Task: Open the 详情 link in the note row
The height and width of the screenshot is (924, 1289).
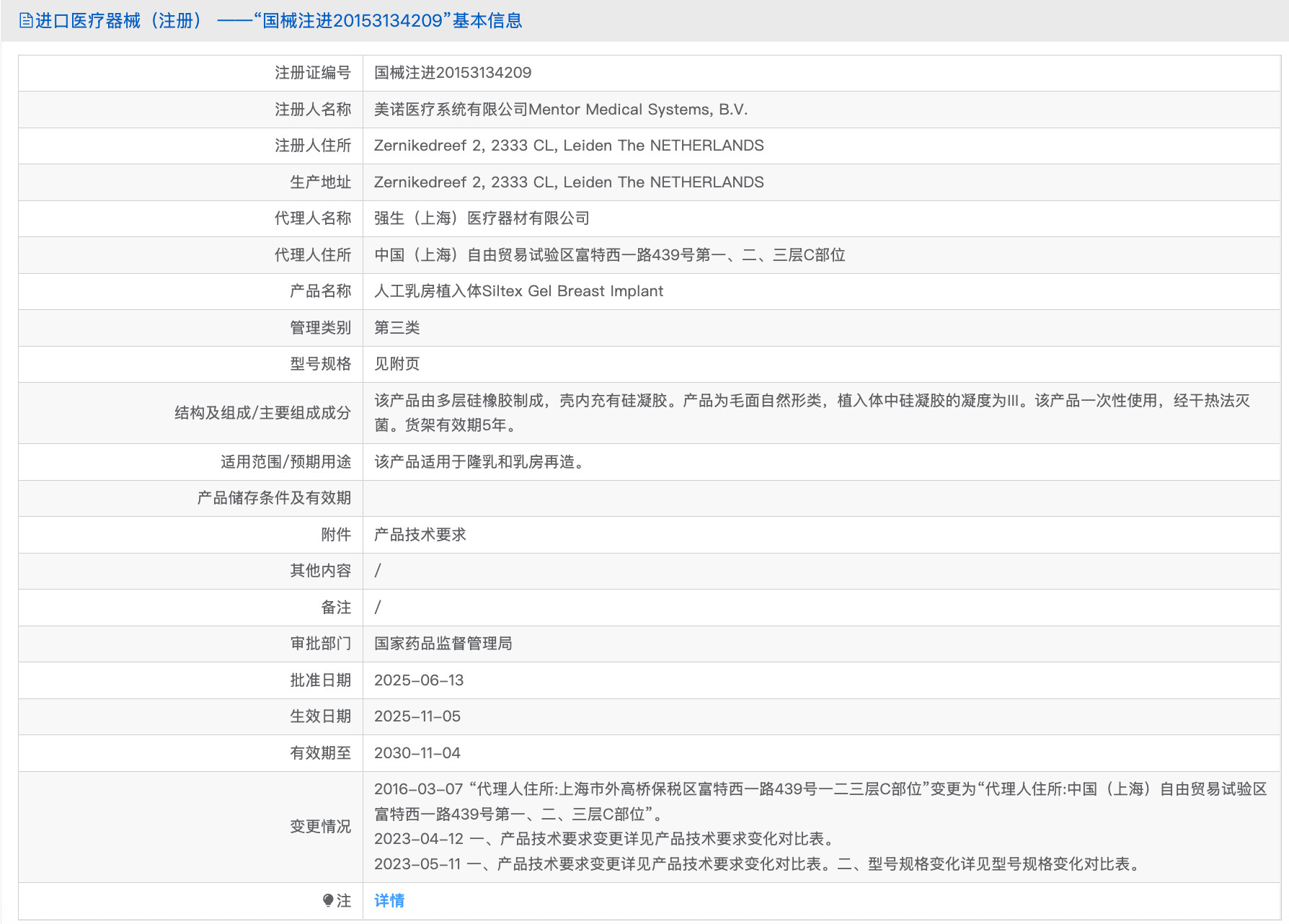Action: click(x=389, y=900)
